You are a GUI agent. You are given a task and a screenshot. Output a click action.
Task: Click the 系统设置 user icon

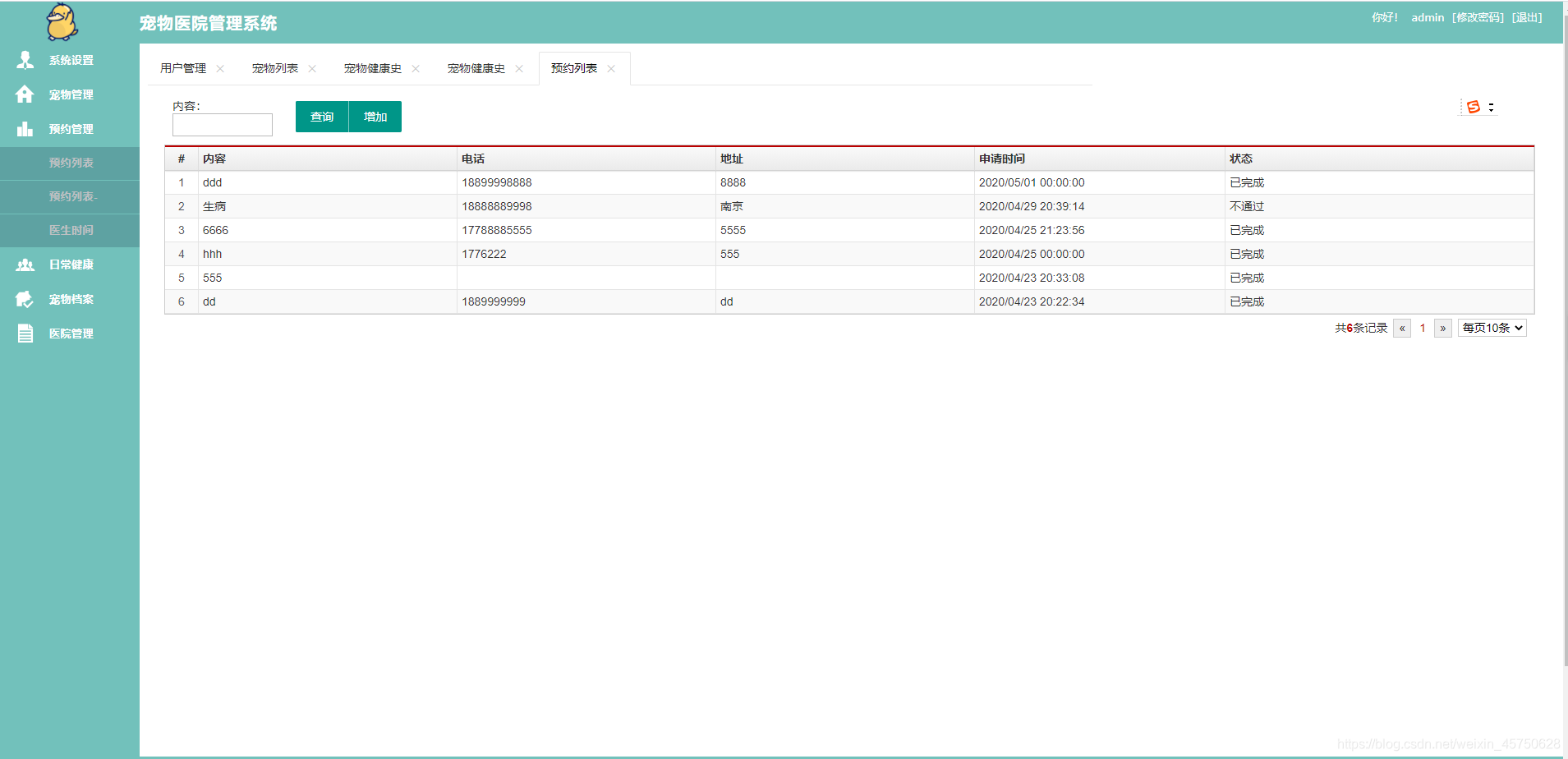click(x=25, y=60)
